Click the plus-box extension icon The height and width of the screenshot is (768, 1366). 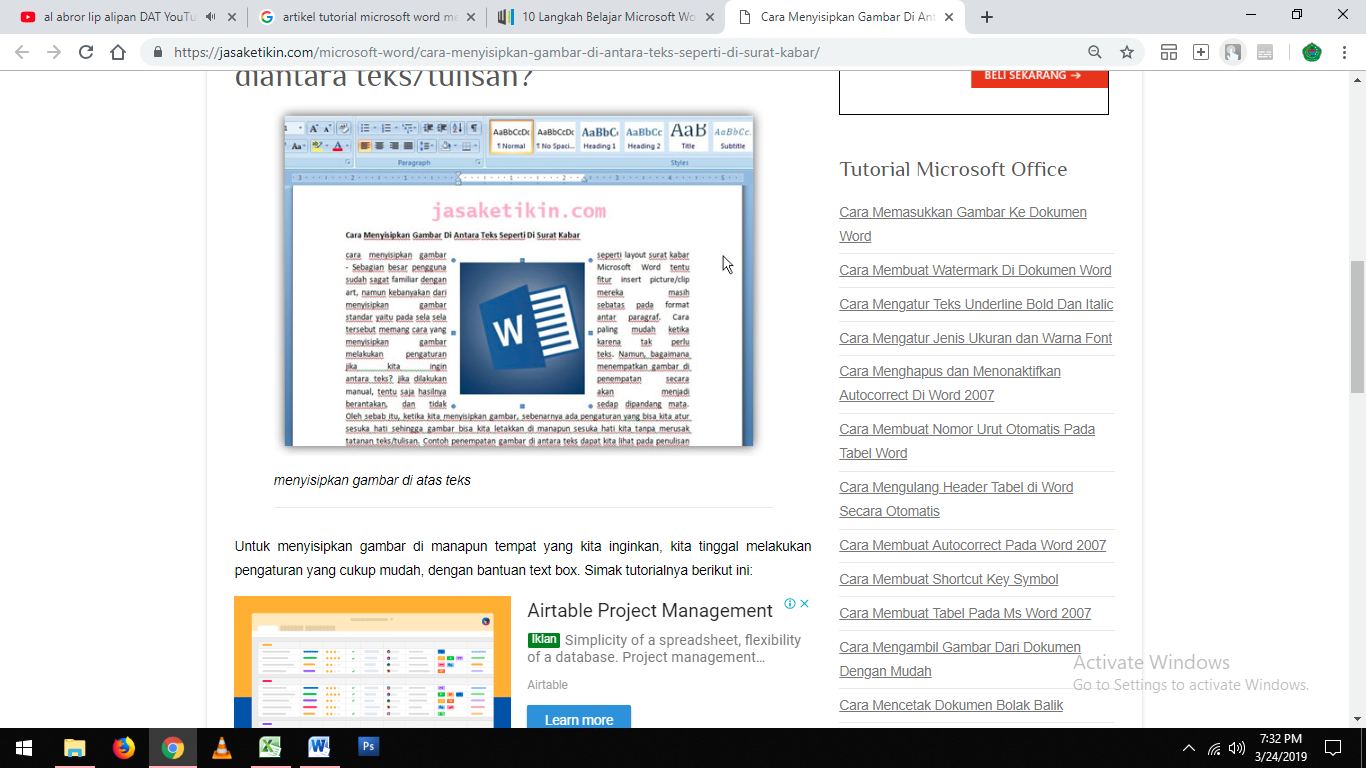[1201, 52]
